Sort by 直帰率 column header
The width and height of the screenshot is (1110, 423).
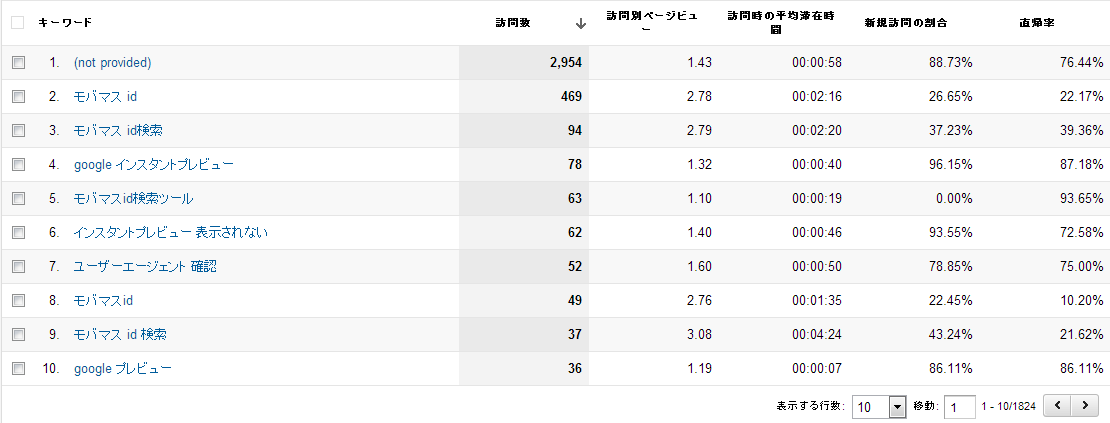point(1060,22)
